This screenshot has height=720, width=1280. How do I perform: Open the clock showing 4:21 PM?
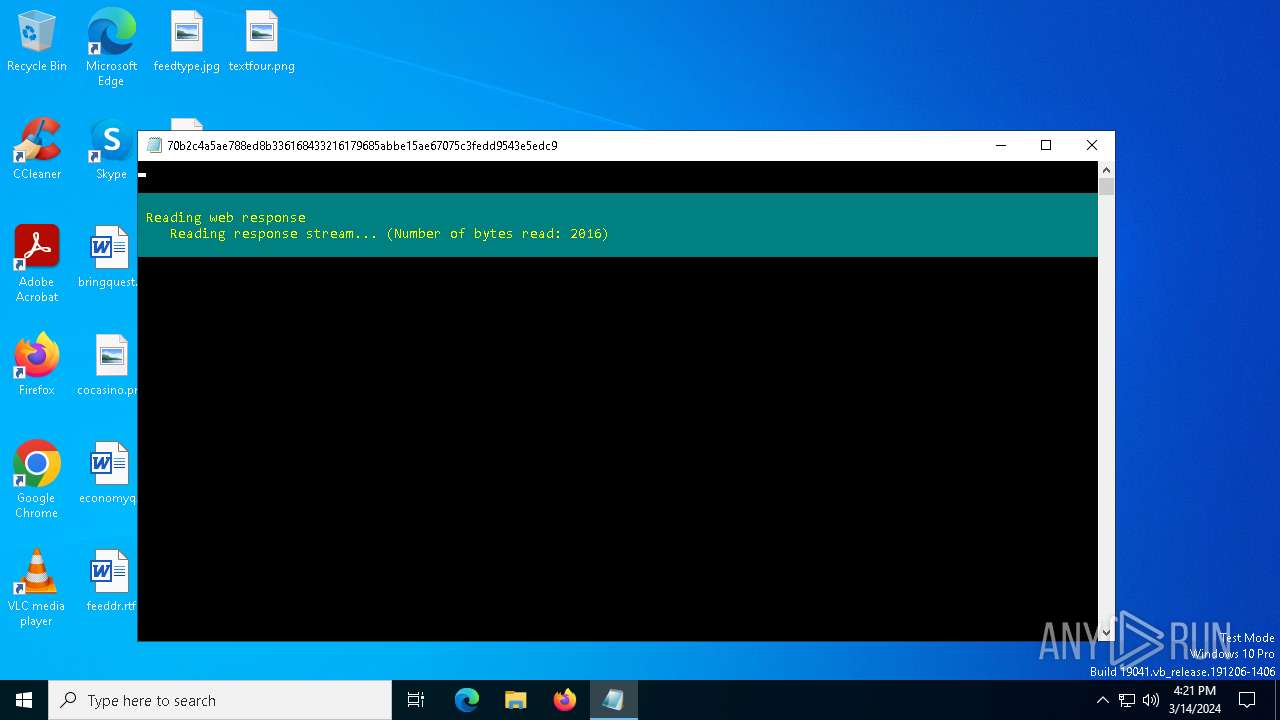(x=1194, y=700)
